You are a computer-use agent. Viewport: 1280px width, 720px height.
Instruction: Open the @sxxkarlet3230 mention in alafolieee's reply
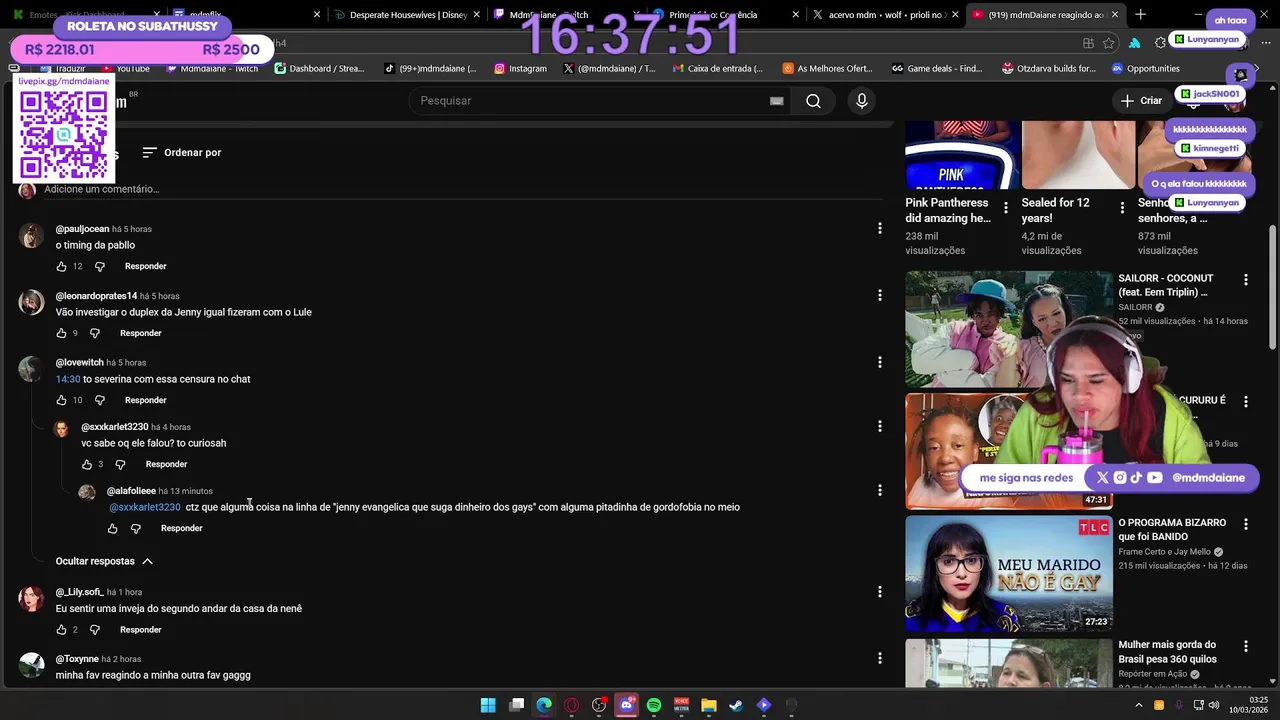click(145, 507)
